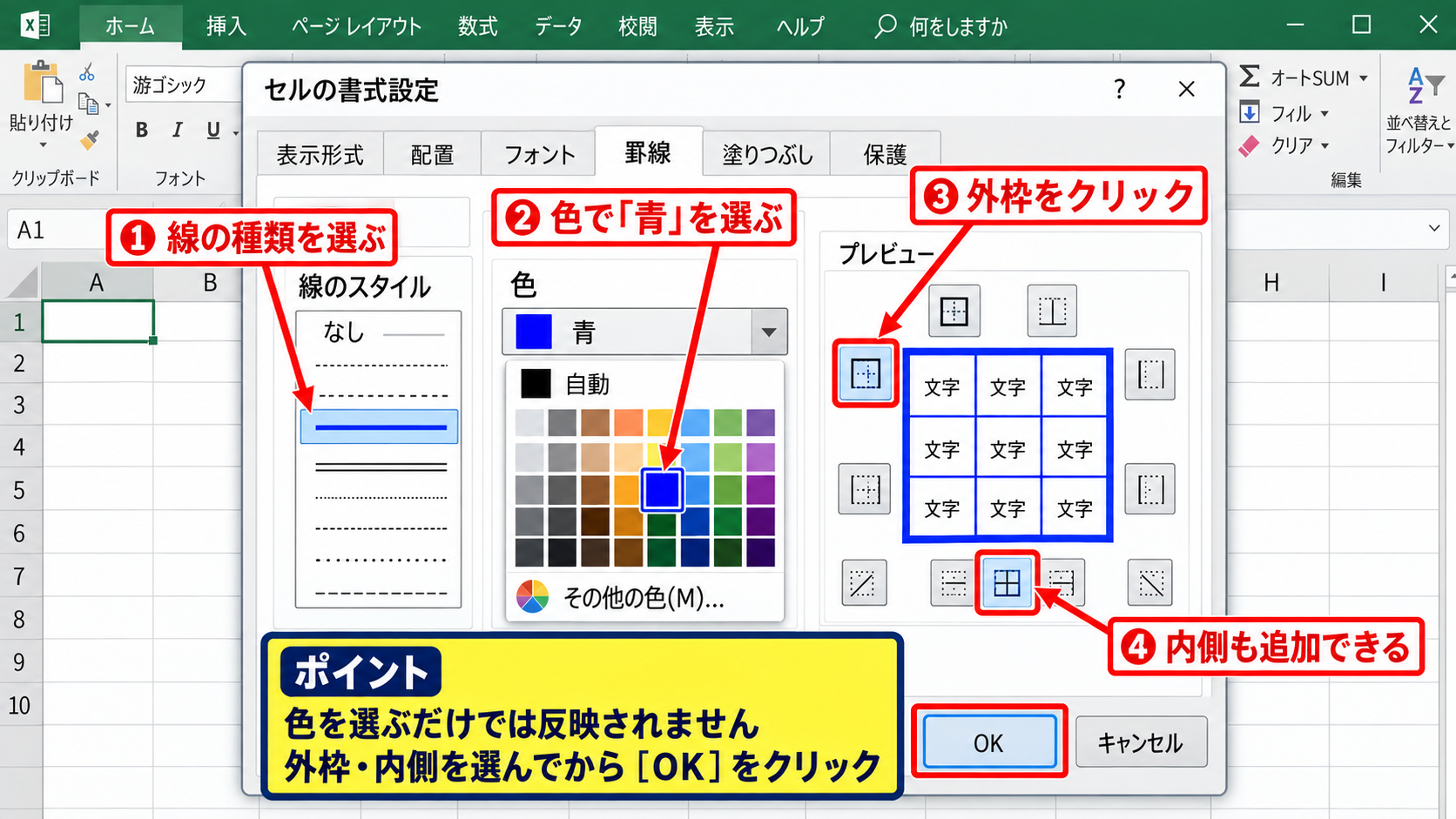
Task: Toggle the bottom-left border button beside preview
Action: pyautogui.click(x=865, y=489)
